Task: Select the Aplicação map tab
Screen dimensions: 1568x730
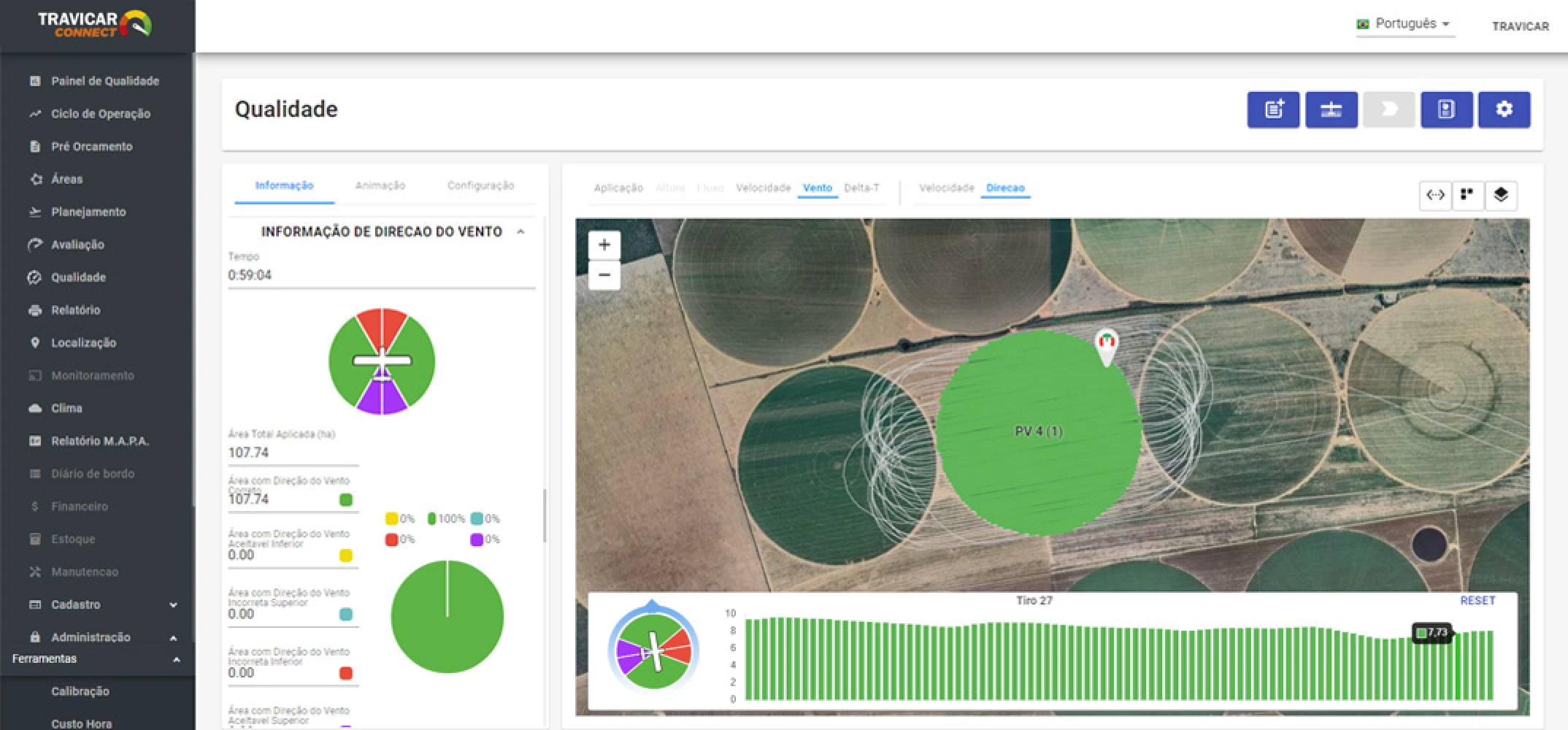Action: tap(618, 188)
